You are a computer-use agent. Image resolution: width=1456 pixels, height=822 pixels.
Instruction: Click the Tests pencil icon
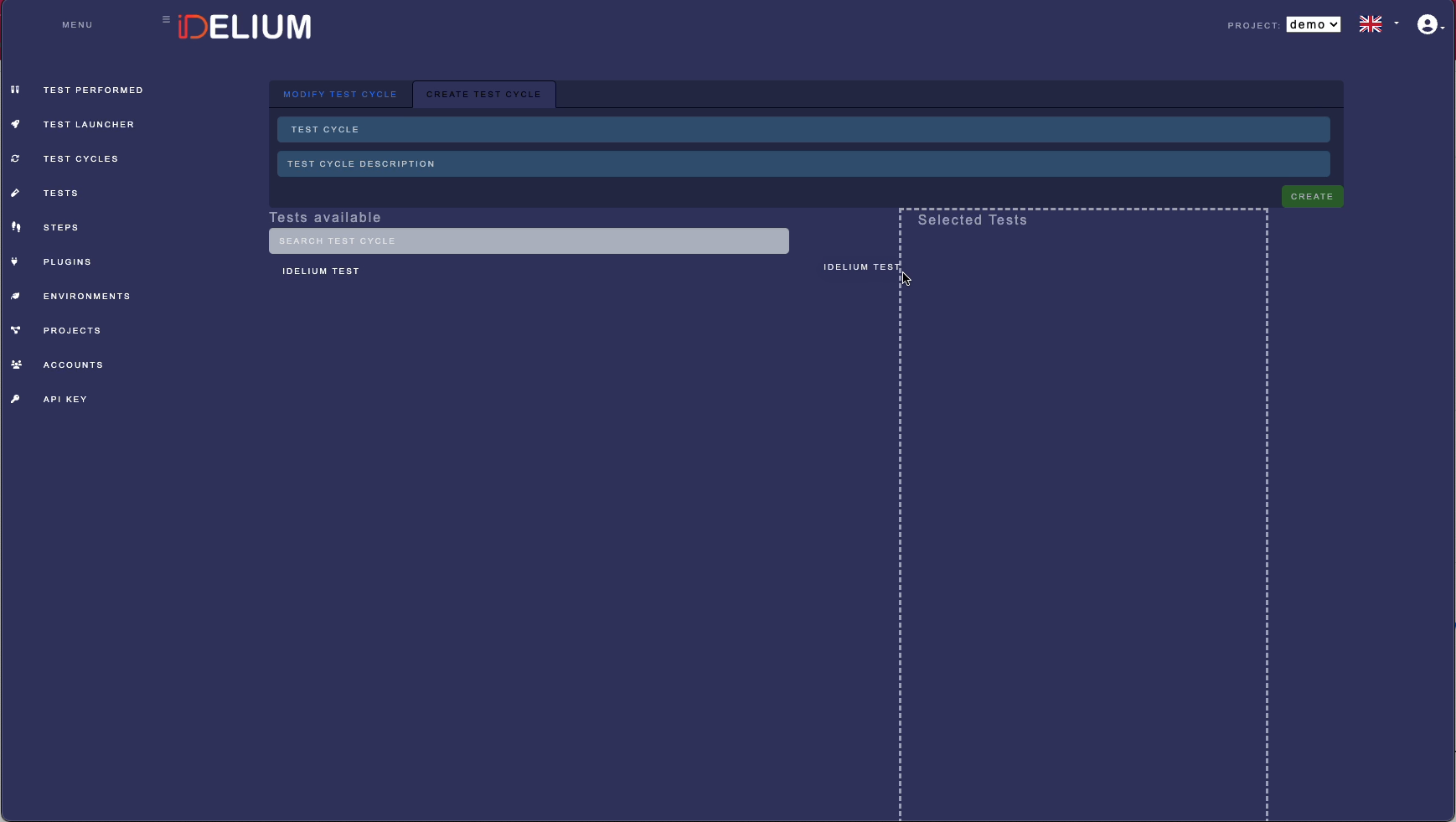pos(15,193)
